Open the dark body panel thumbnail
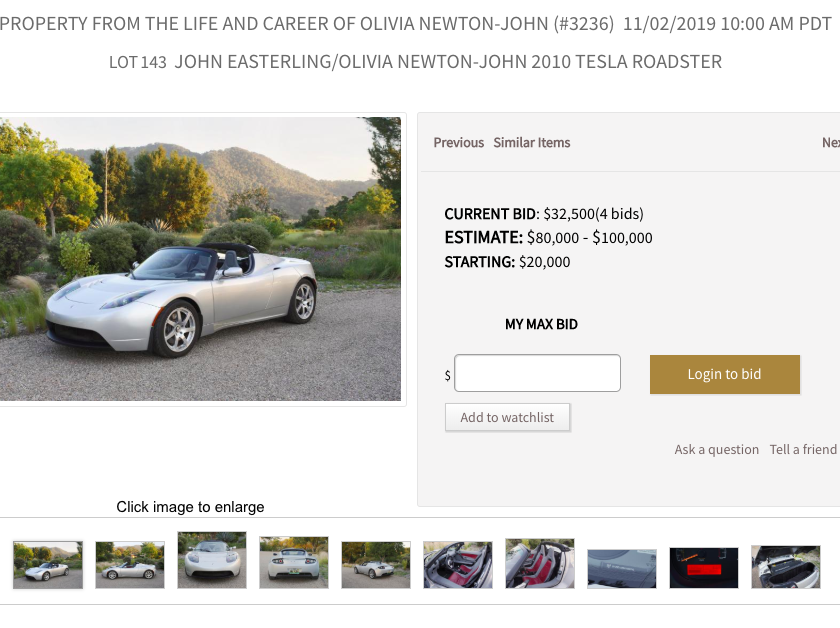 621,569
